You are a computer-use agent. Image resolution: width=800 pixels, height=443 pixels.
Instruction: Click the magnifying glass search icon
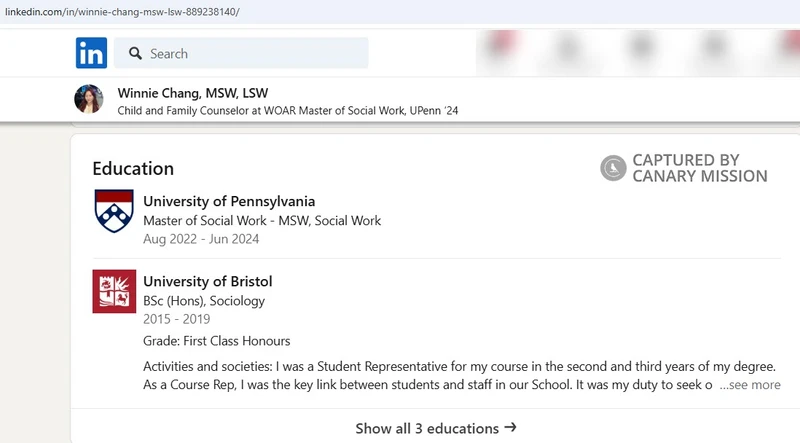pos(135,53)
